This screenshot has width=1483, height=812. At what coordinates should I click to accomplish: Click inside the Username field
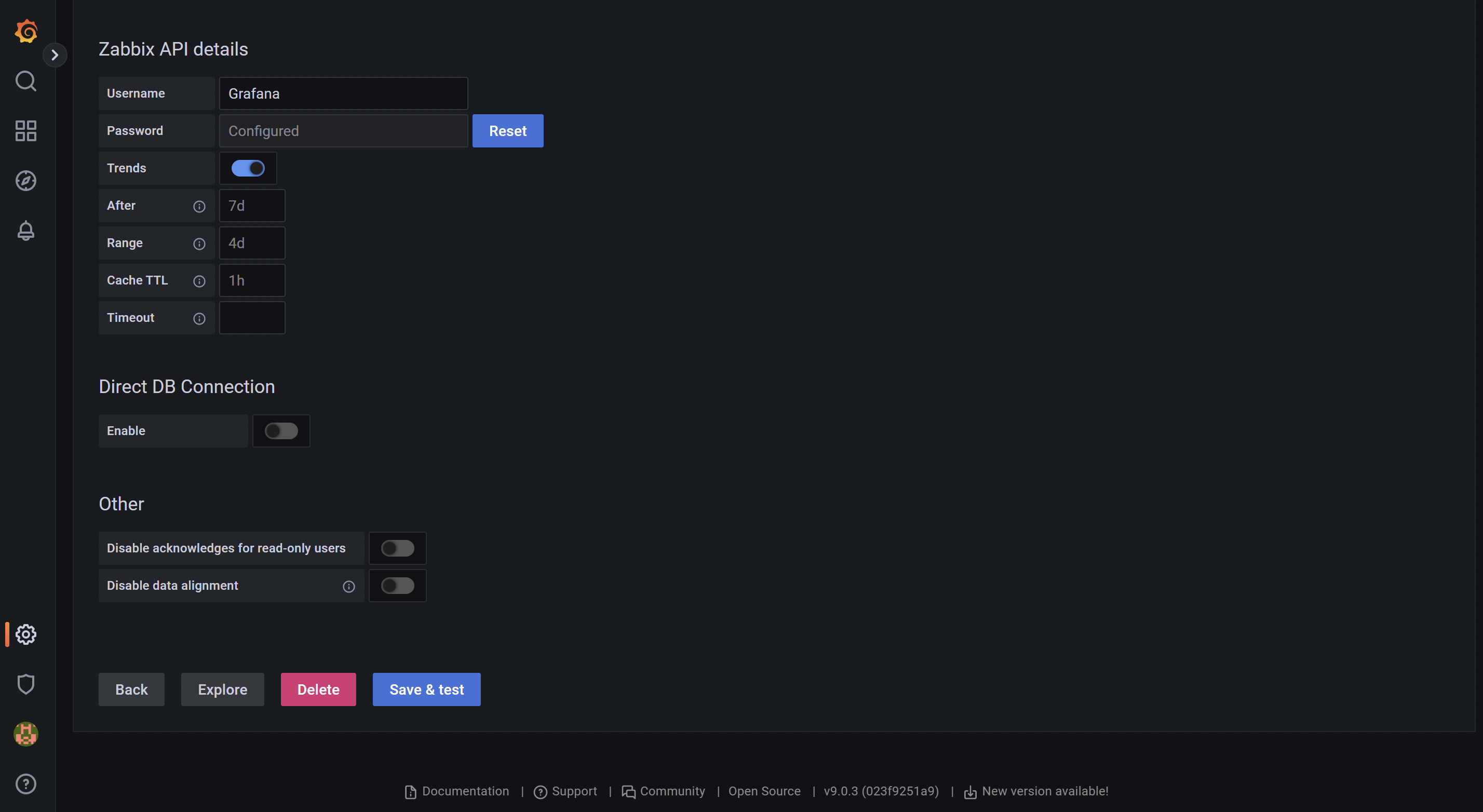click(343, 93)
